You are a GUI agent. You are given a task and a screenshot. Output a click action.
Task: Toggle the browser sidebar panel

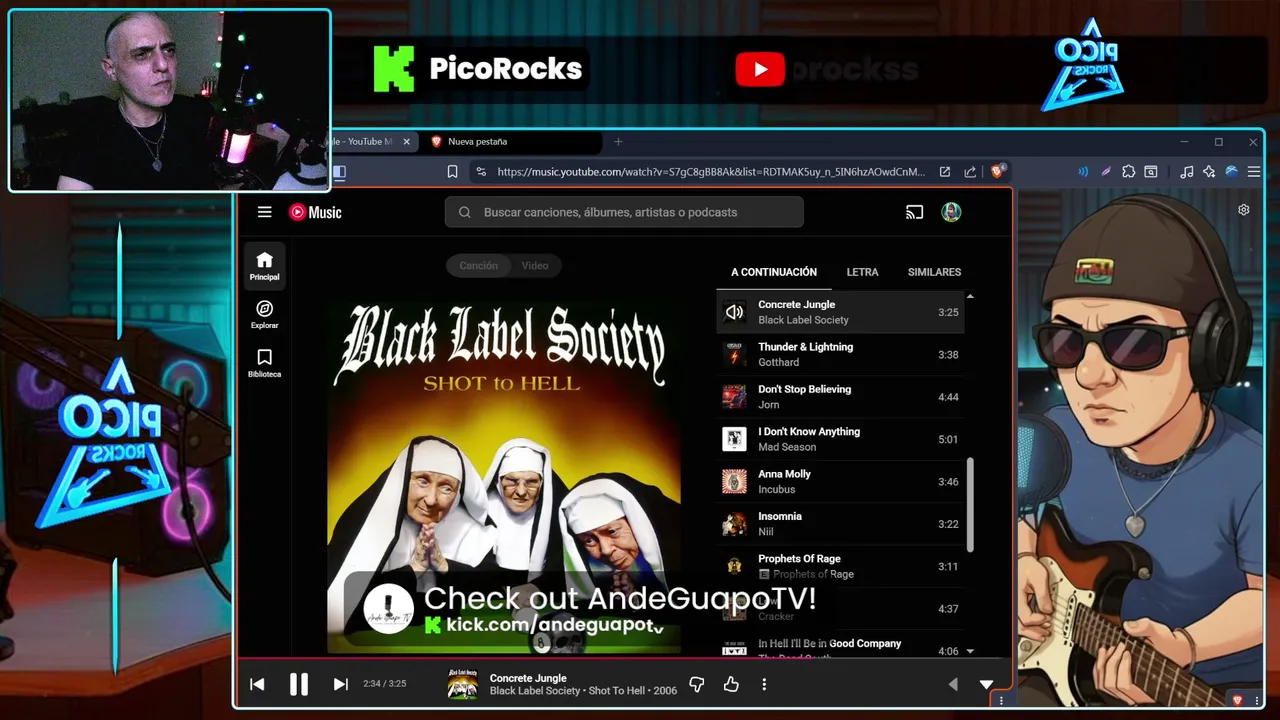pos(339,172)
